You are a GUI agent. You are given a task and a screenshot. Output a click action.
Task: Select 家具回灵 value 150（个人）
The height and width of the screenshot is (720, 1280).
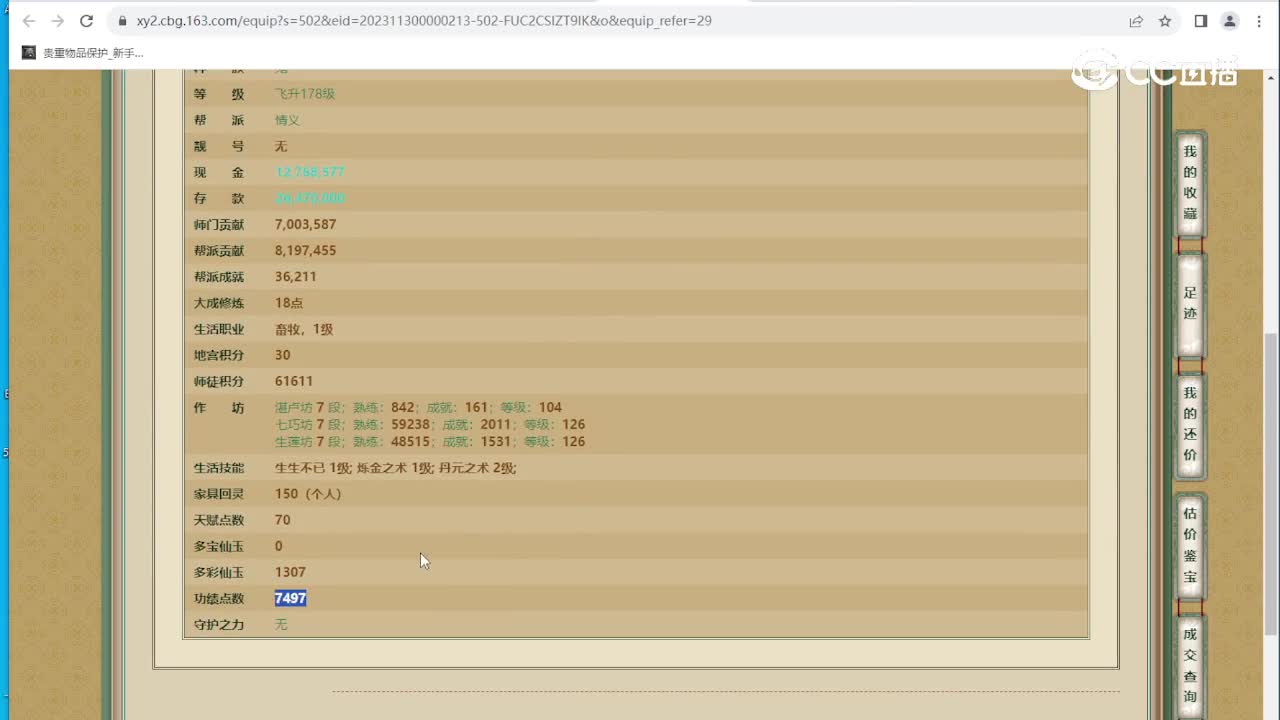coord(308,494)
